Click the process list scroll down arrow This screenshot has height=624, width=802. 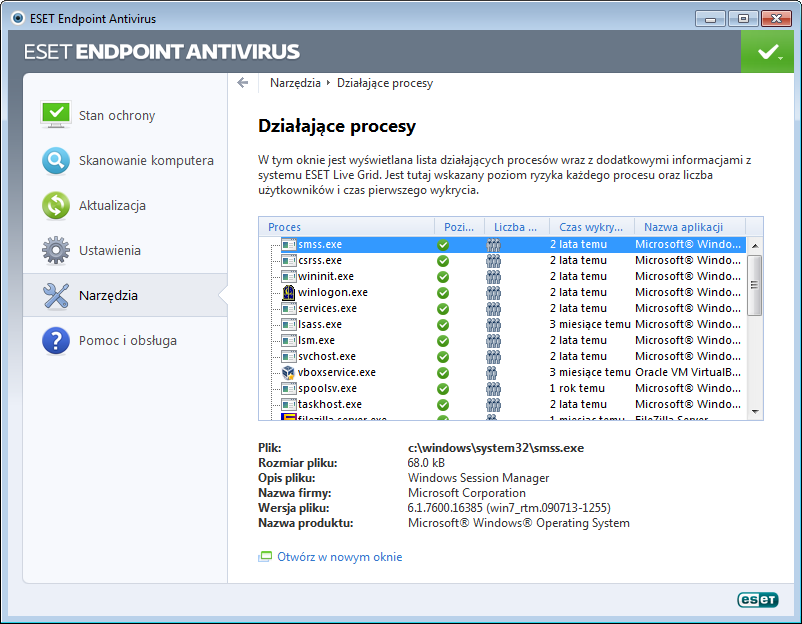click(x=755, y=412)
